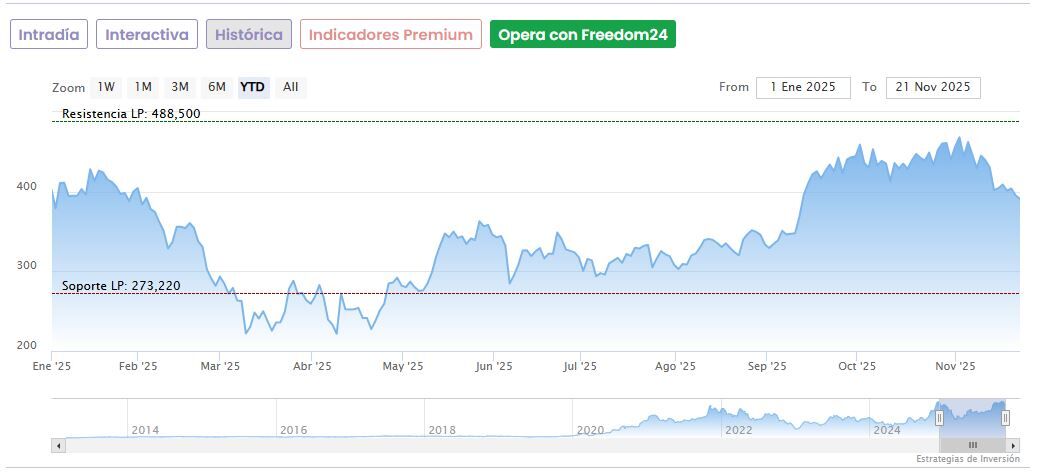Show the All time zoom range

pyautogui.click(x=290, y=87)
